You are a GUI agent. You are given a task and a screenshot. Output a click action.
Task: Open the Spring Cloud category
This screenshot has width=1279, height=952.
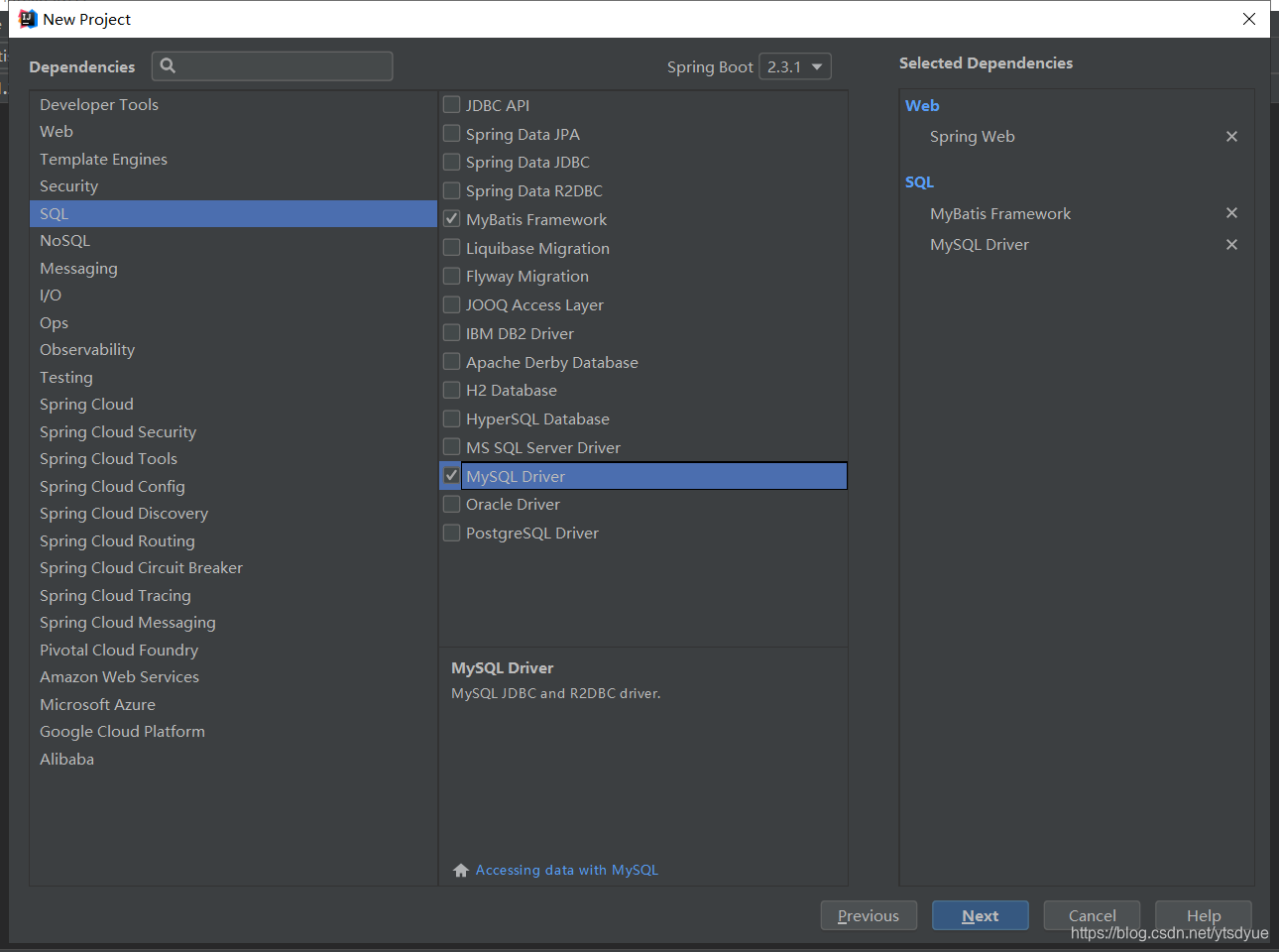(233, 405)
